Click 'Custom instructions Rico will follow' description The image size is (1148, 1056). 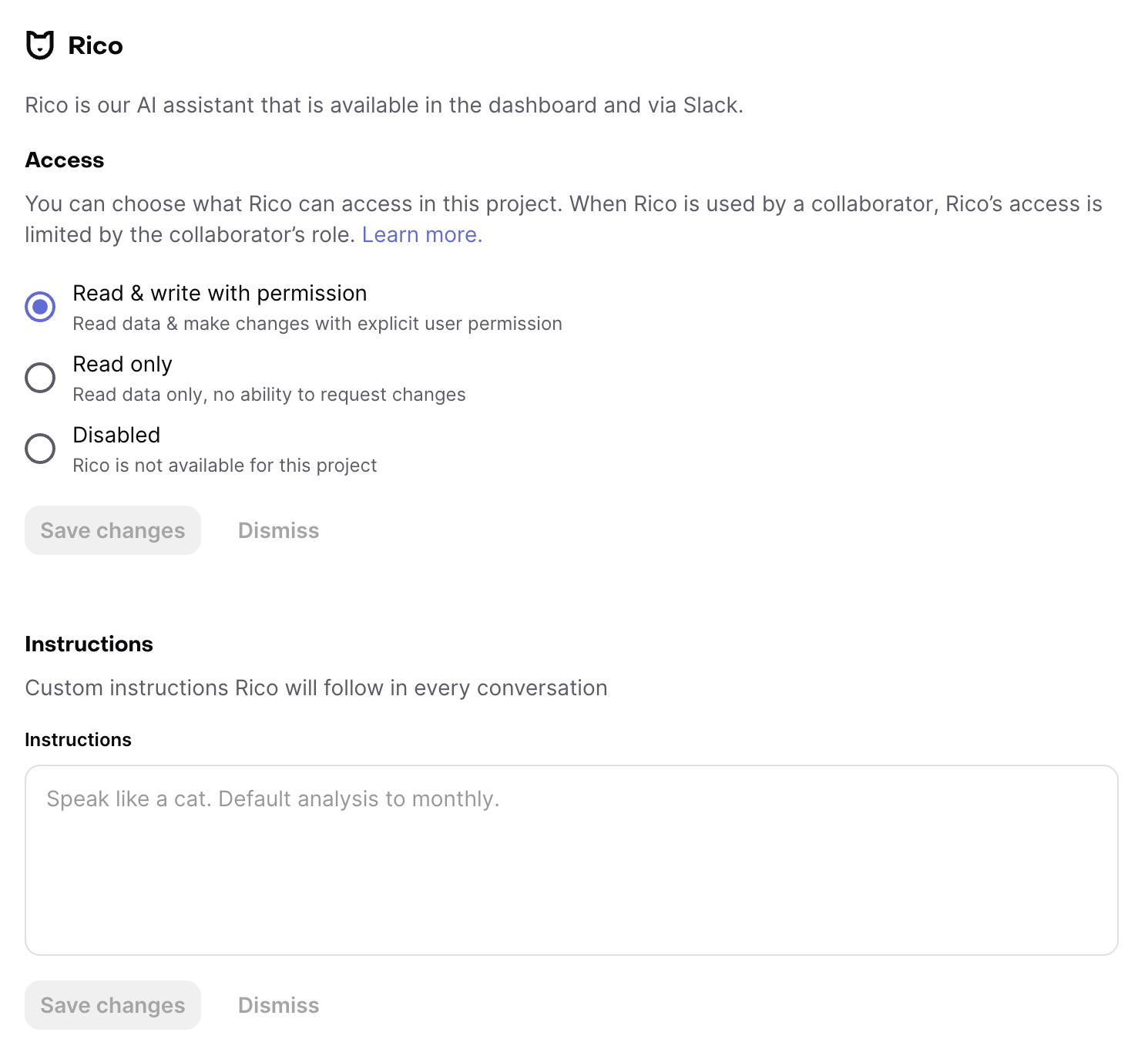click(316, 688)
